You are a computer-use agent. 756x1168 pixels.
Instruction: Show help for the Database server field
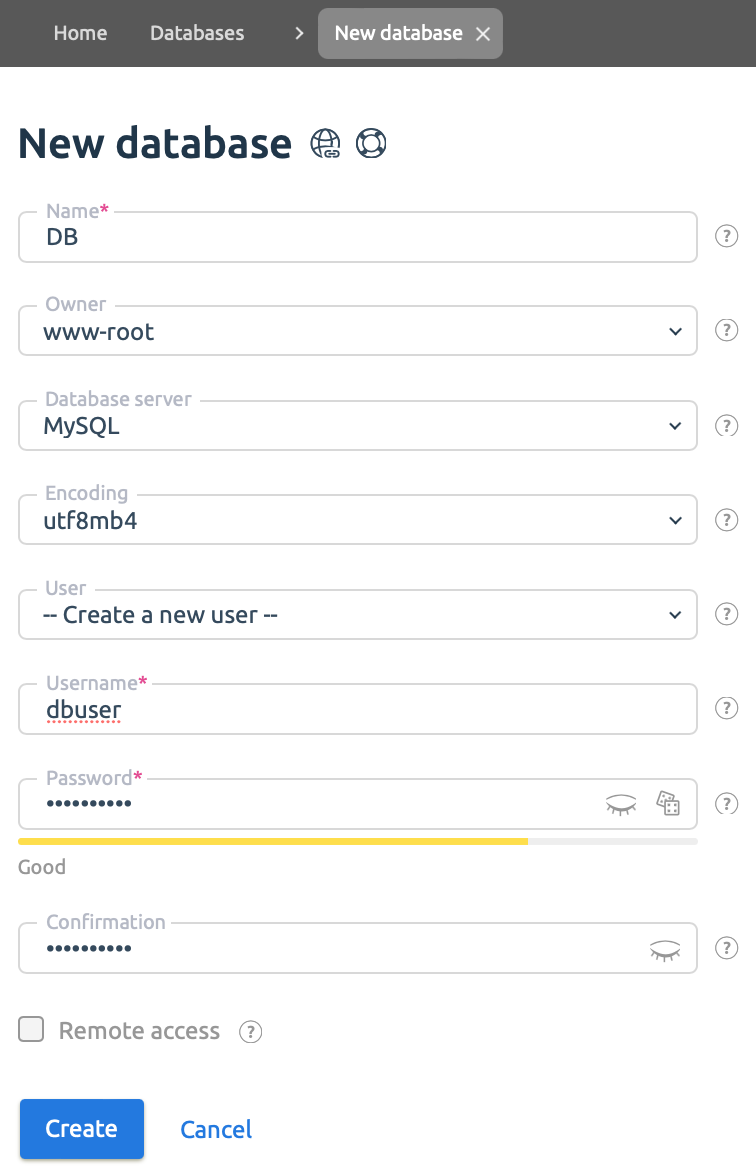click(x=726, y=425)
